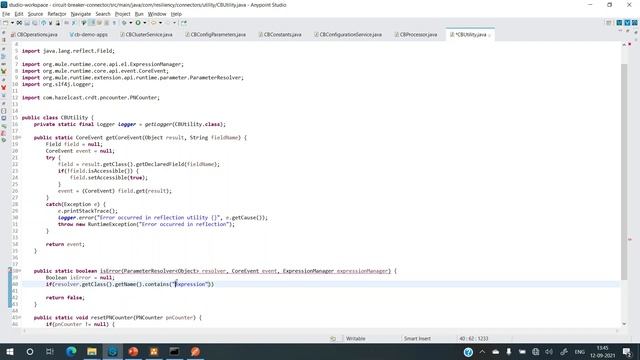
Task: Open the Project menu
Action: [122, 14]
